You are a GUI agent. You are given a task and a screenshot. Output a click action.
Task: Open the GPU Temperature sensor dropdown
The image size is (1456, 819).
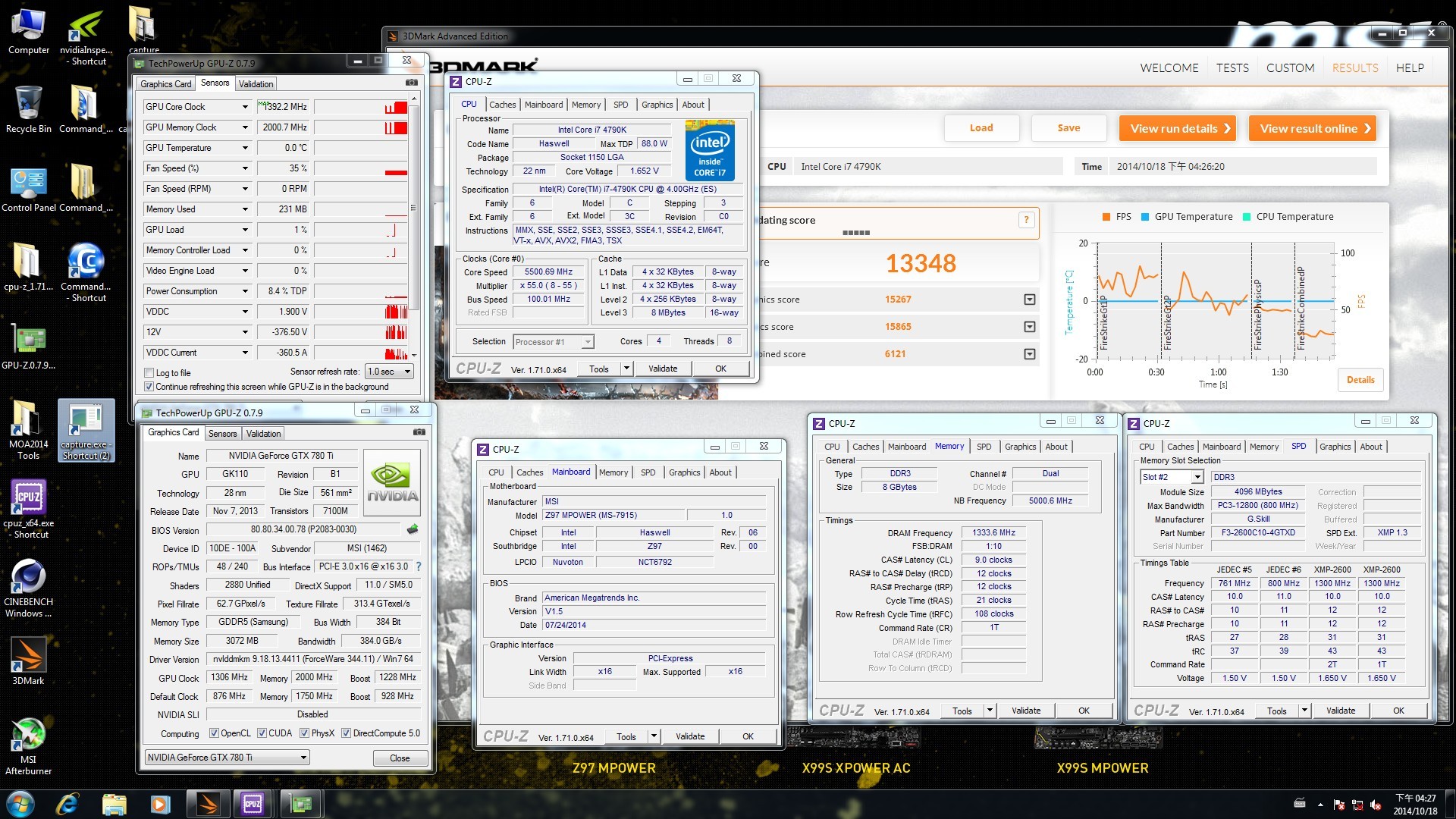245,148
